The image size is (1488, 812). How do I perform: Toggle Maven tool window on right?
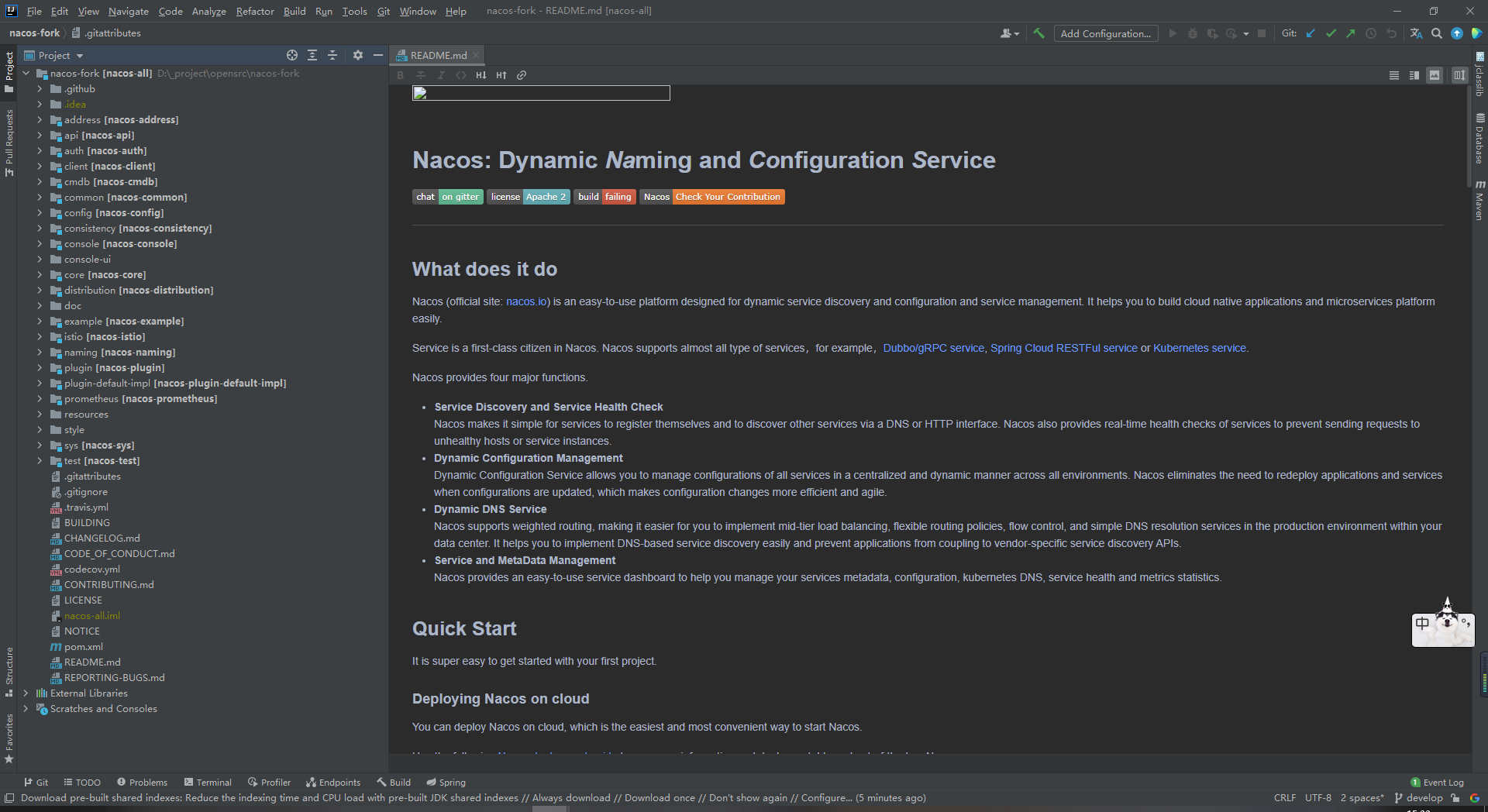tap(1479, 200)
